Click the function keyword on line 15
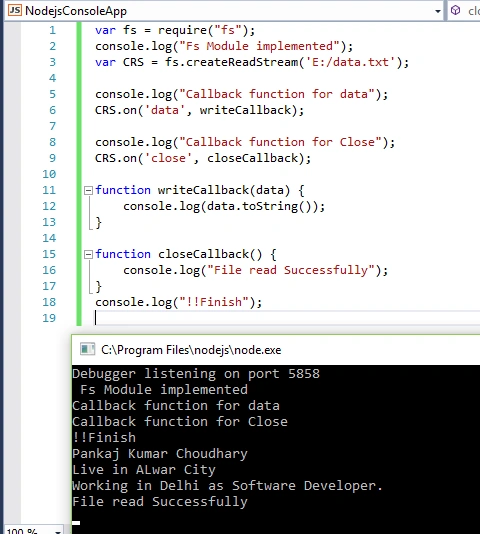The width and height of the screenshot is (480, 534). point(123,254)
